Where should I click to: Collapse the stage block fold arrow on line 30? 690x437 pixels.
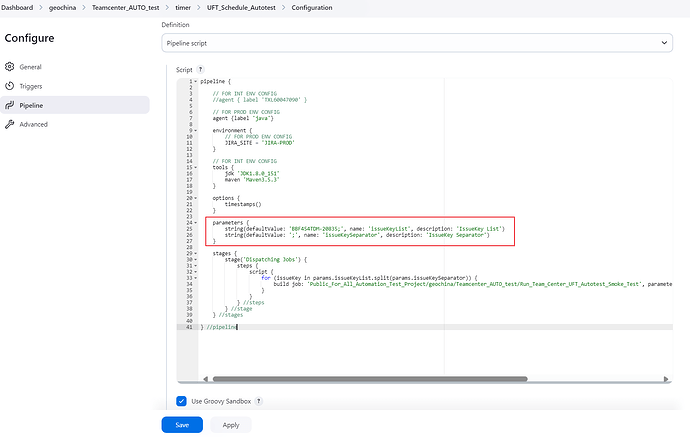[x=196, y=260]
